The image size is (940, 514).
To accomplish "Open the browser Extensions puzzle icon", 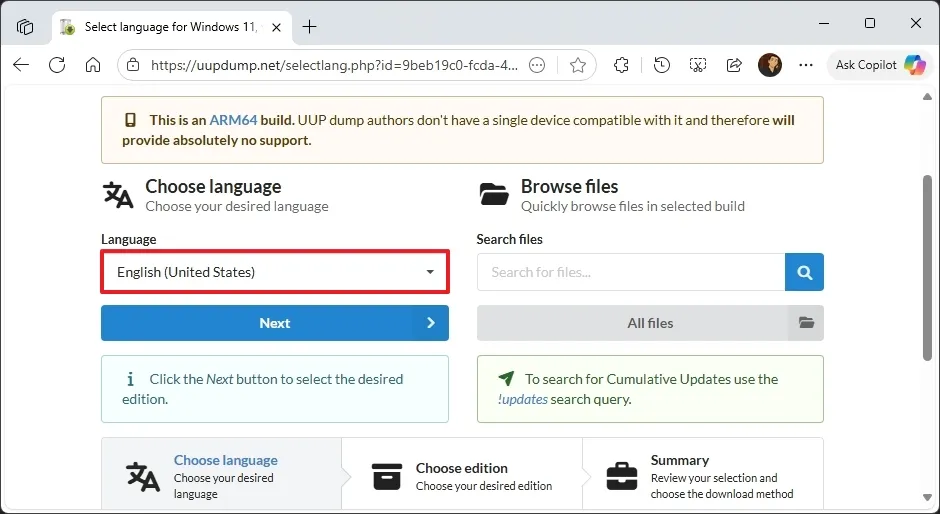I will pyautogui.click(x=622, y=65).
